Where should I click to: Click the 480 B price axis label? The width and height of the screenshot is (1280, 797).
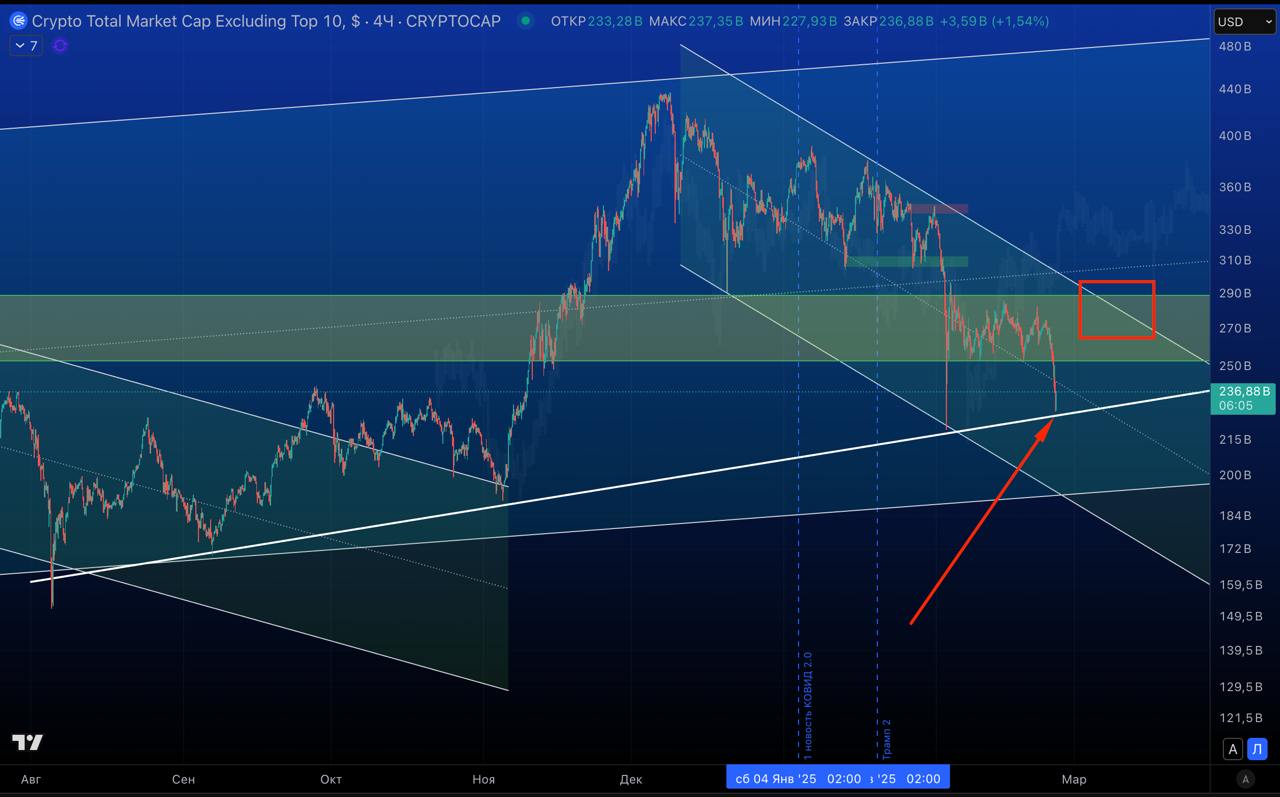[x=1235, y=46]
